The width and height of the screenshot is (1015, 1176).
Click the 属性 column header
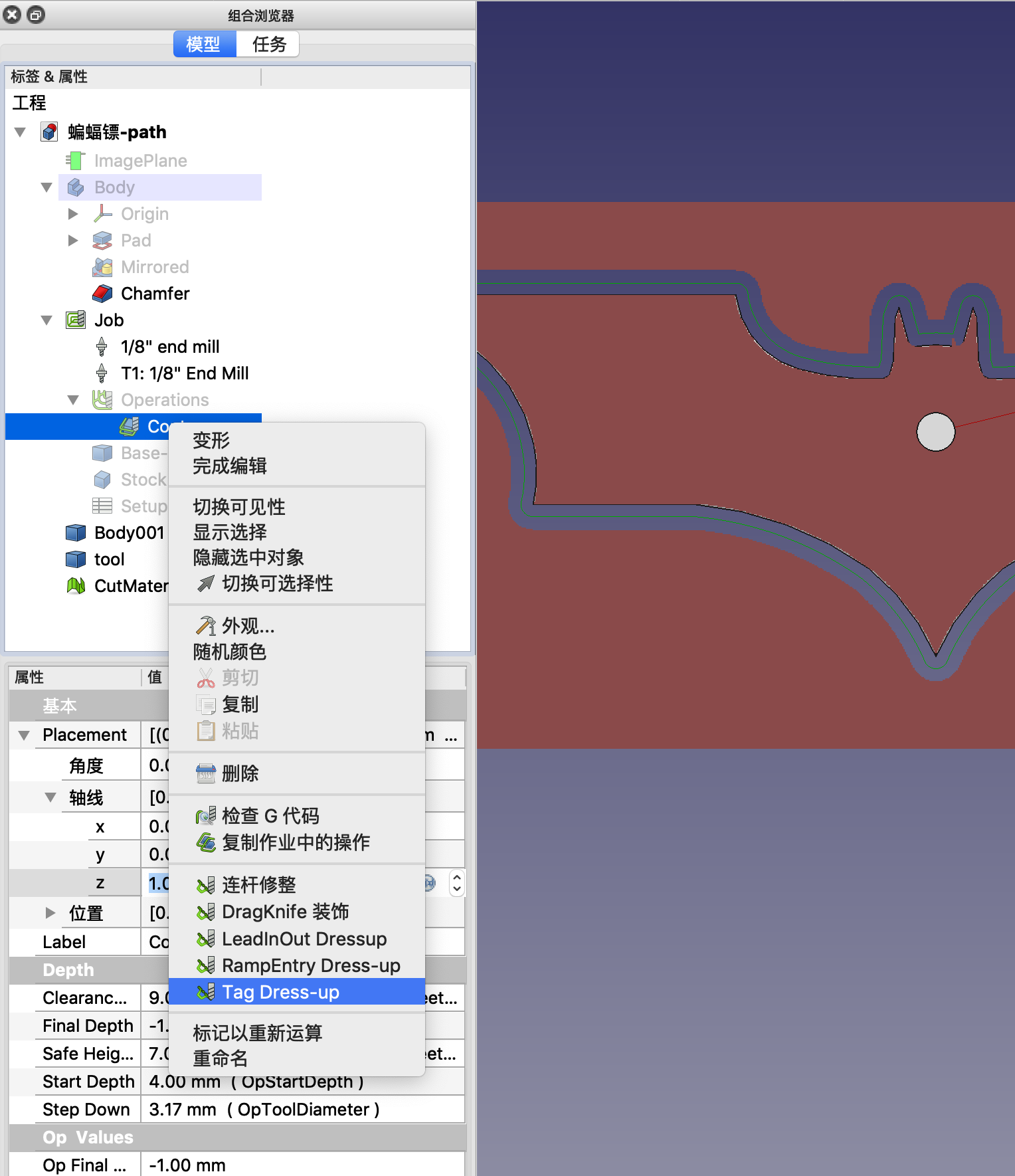[x=74, y=677]
